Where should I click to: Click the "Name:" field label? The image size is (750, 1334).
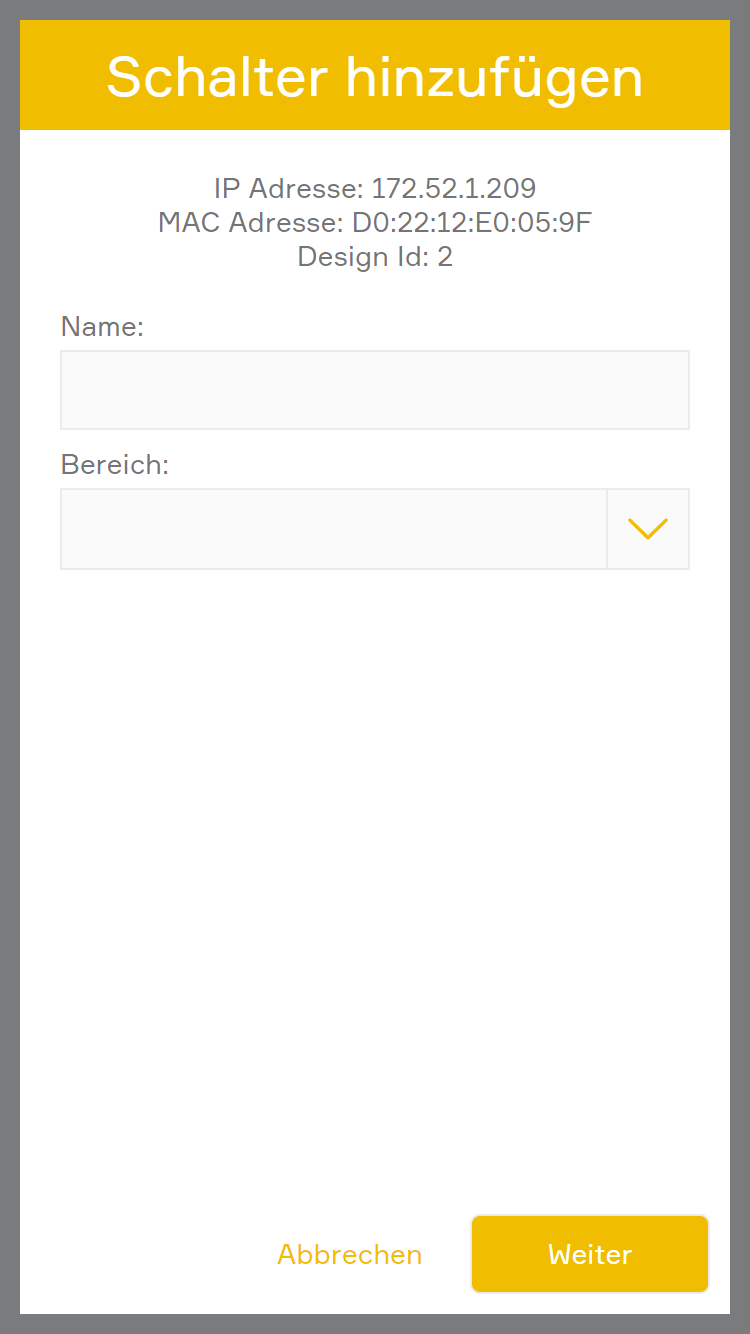click(x=102, y=327)
